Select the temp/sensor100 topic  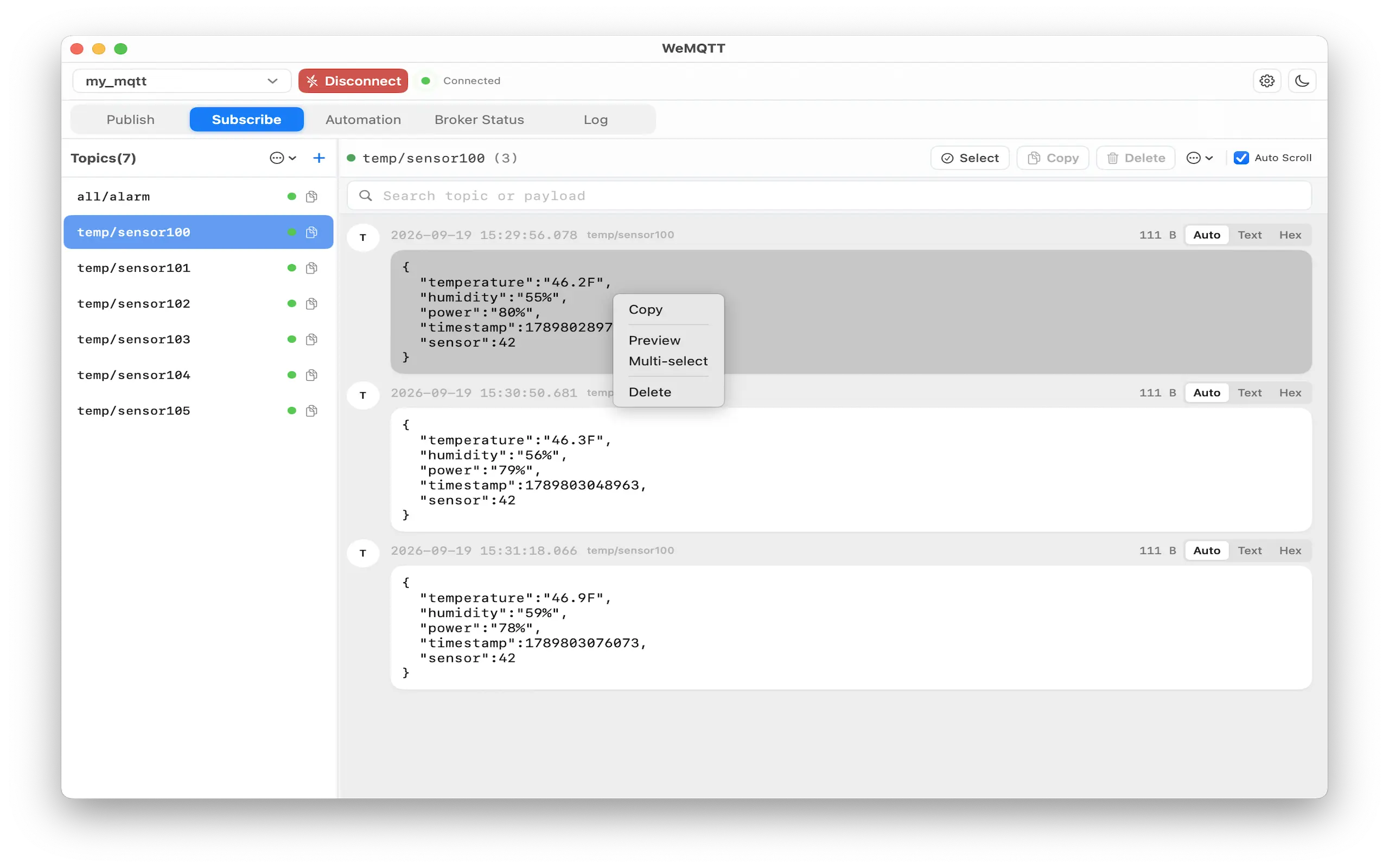point(198,233)
